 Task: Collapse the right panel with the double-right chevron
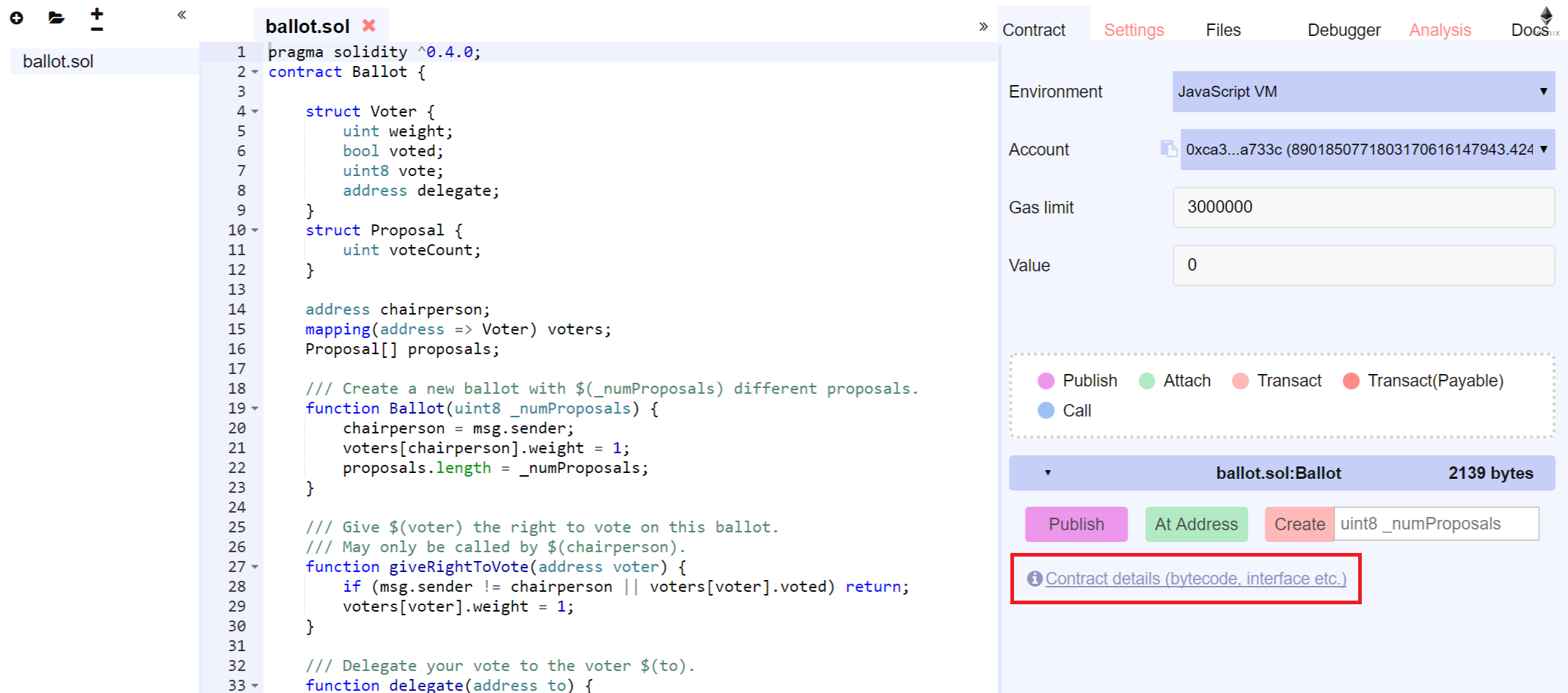click(983, 26)
